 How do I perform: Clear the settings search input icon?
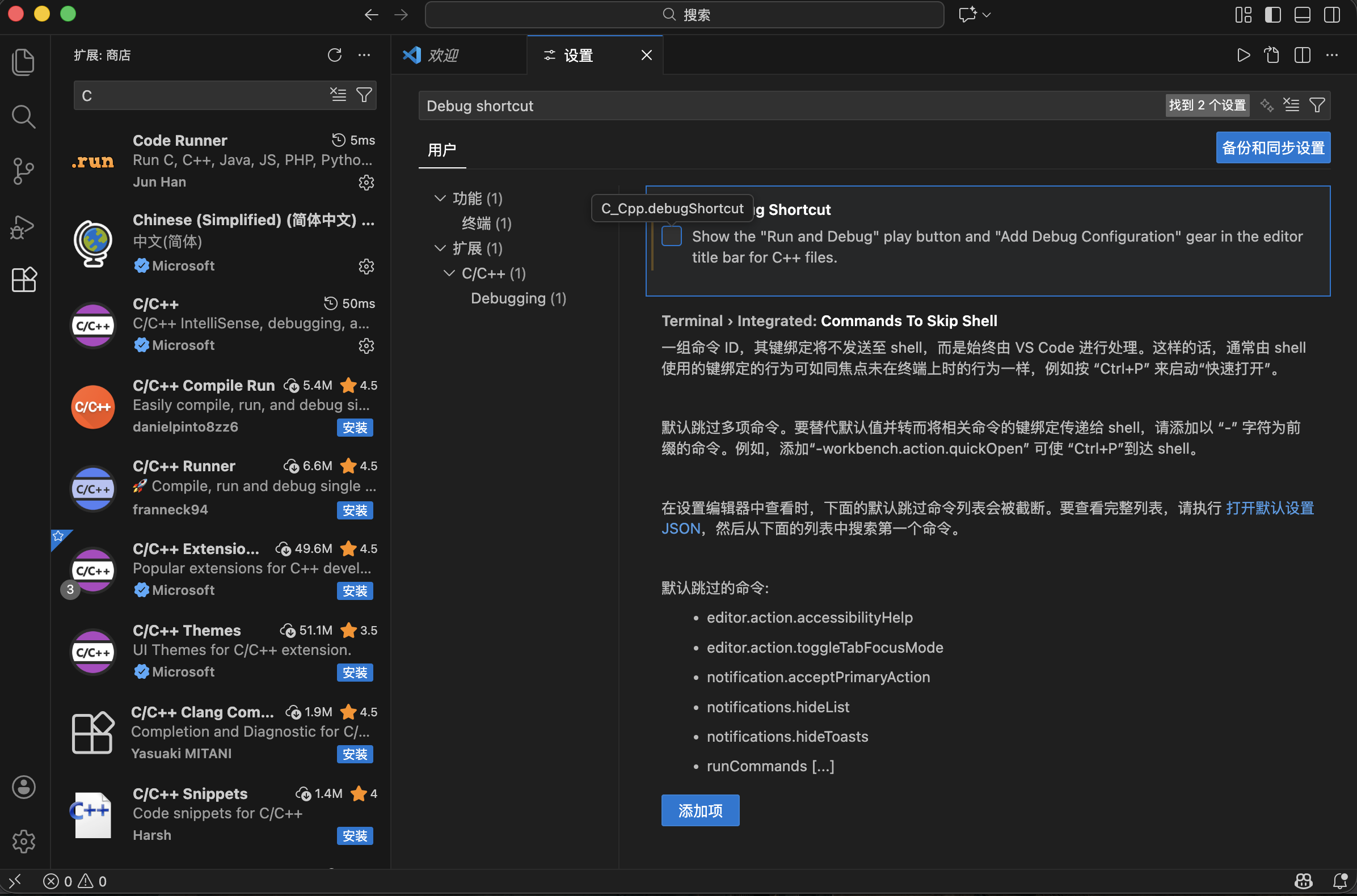point(1291,105)
